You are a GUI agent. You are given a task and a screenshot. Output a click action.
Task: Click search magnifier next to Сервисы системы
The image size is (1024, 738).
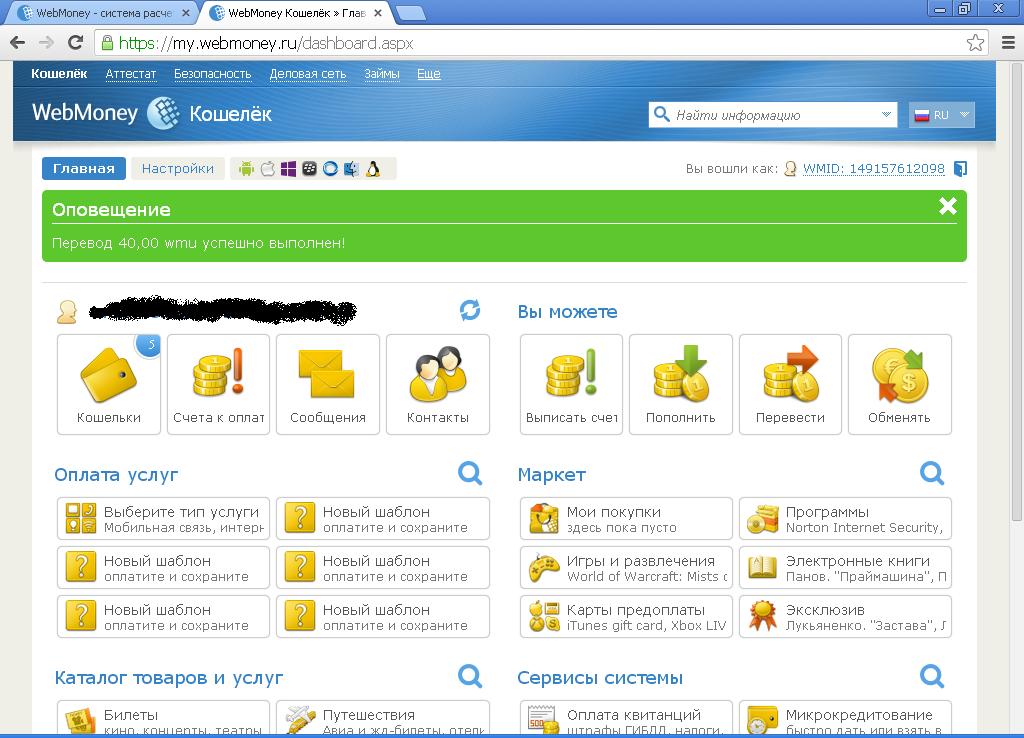[932, 676]
